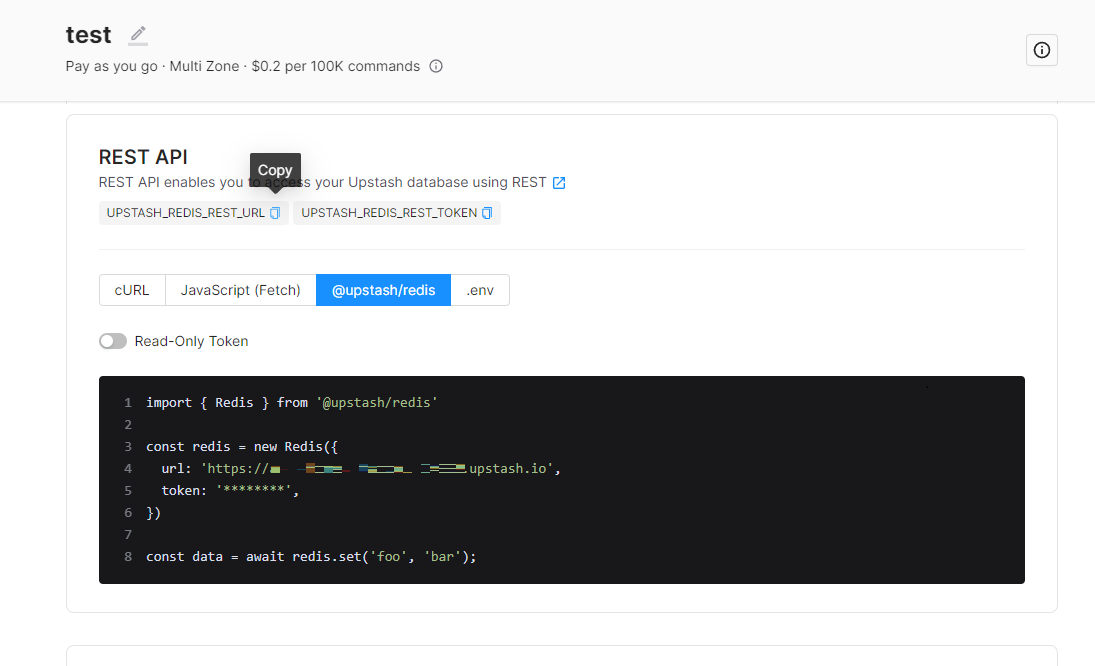Click the redis.set('foo', 'bar') code line
The height and width of the screenshot is (666, 1095).
pyautogui.click(x=311, y=556)
